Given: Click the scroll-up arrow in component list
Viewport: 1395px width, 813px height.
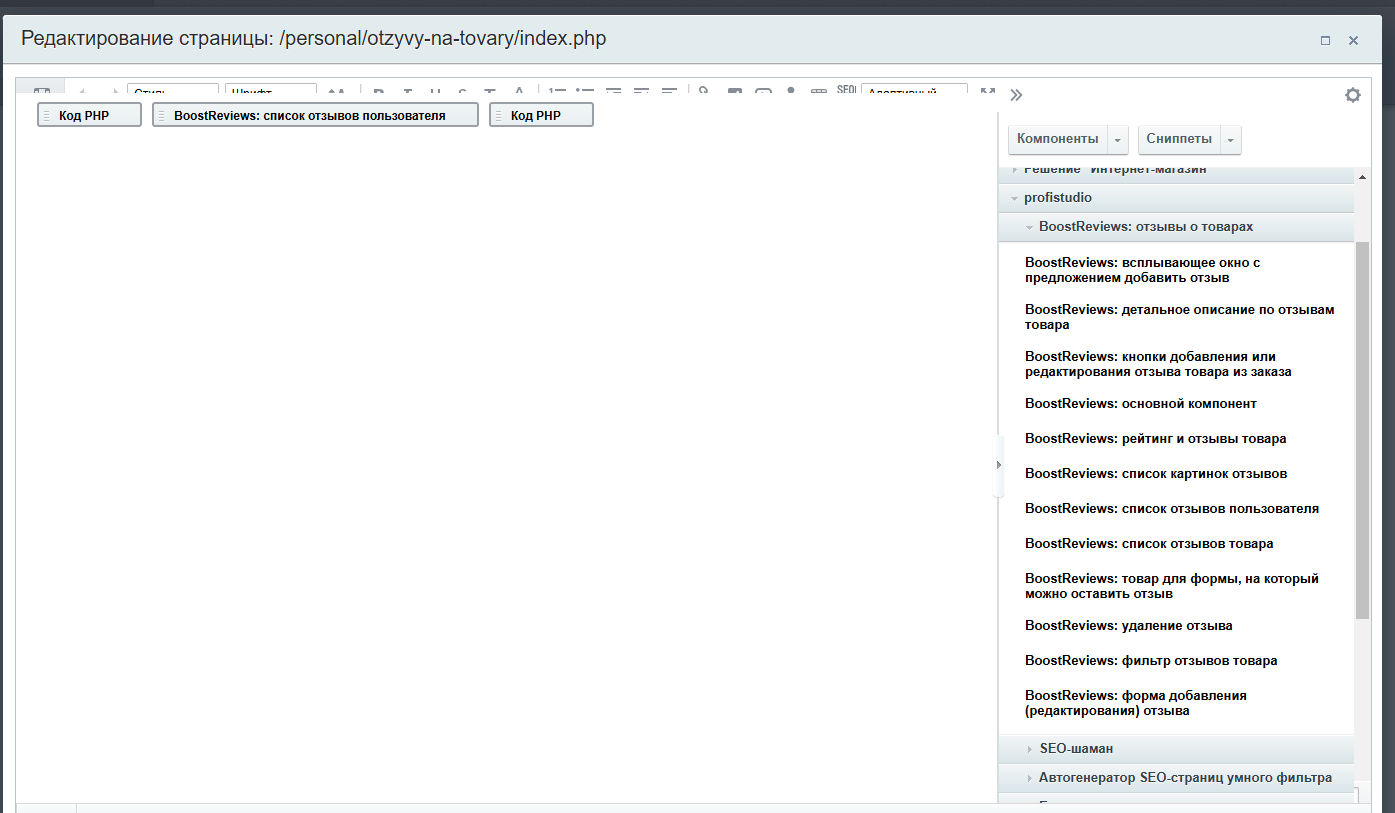Looking at the screenshot, I should (1362, 177).
